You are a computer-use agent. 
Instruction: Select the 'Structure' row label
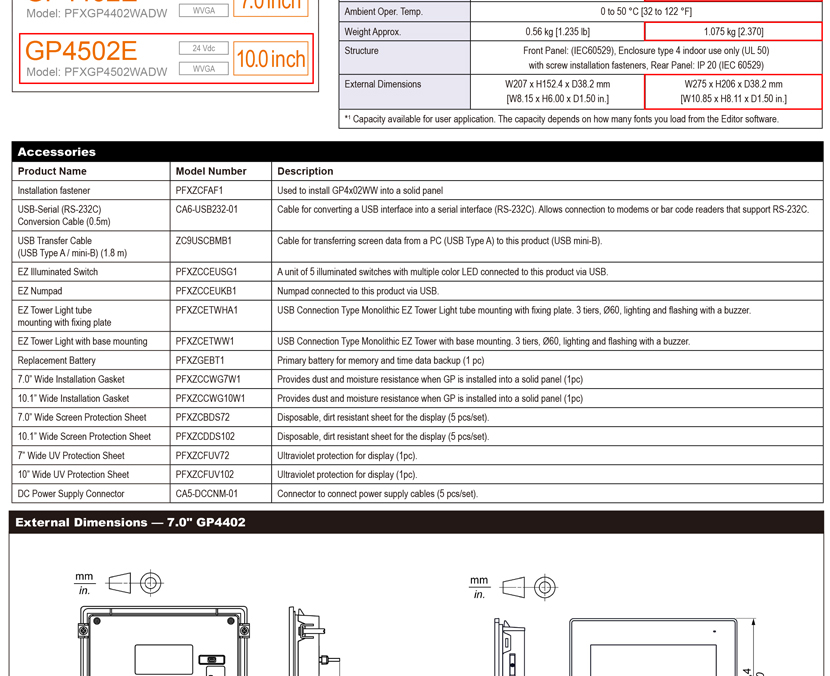[362, 51]
